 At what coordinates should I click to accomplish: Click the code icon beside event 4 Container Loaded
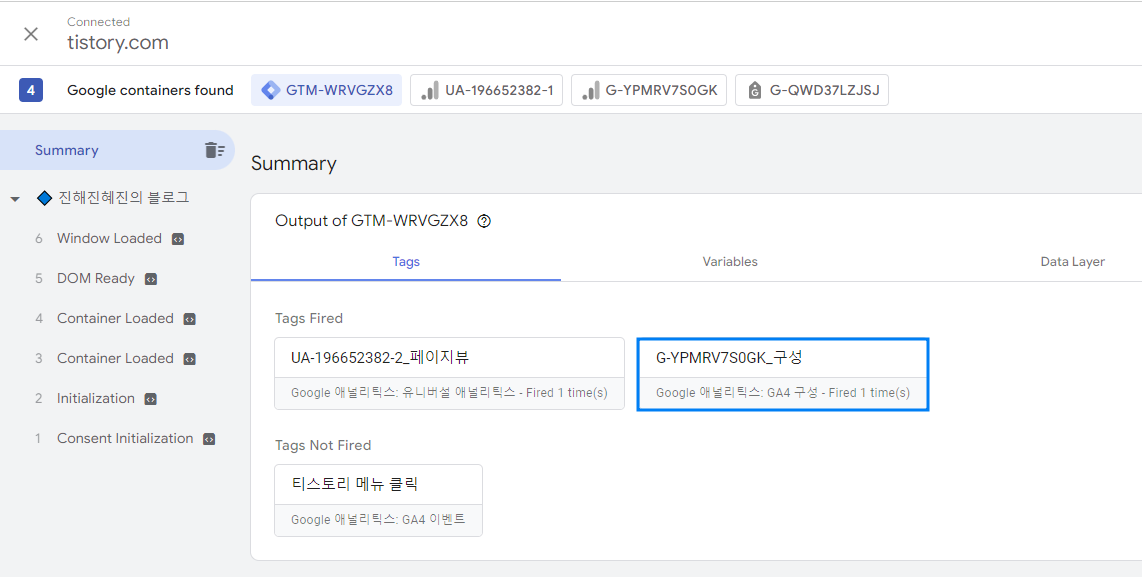tap(189, 319)
